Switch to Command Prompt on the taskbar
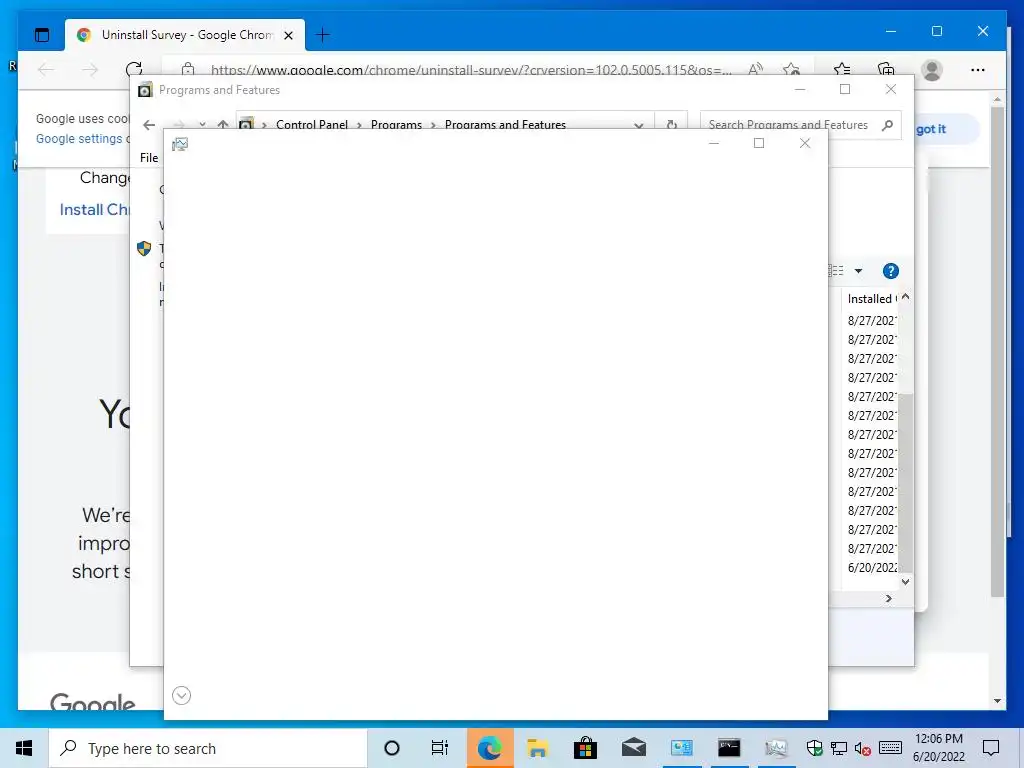Image resolution: width=1024 pixels, height=768 pixels. pos(729,748)
